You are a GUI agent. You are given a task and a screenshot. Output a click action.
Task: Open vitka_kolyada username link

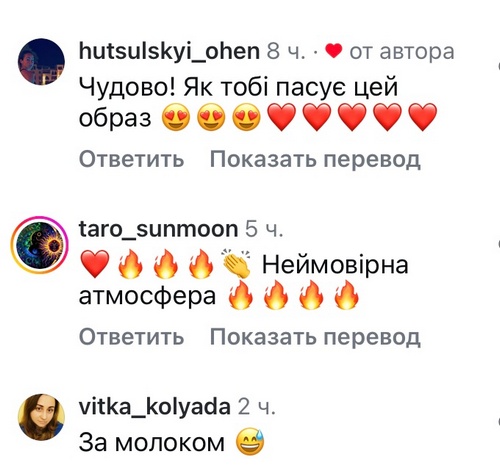coord(155,407)
